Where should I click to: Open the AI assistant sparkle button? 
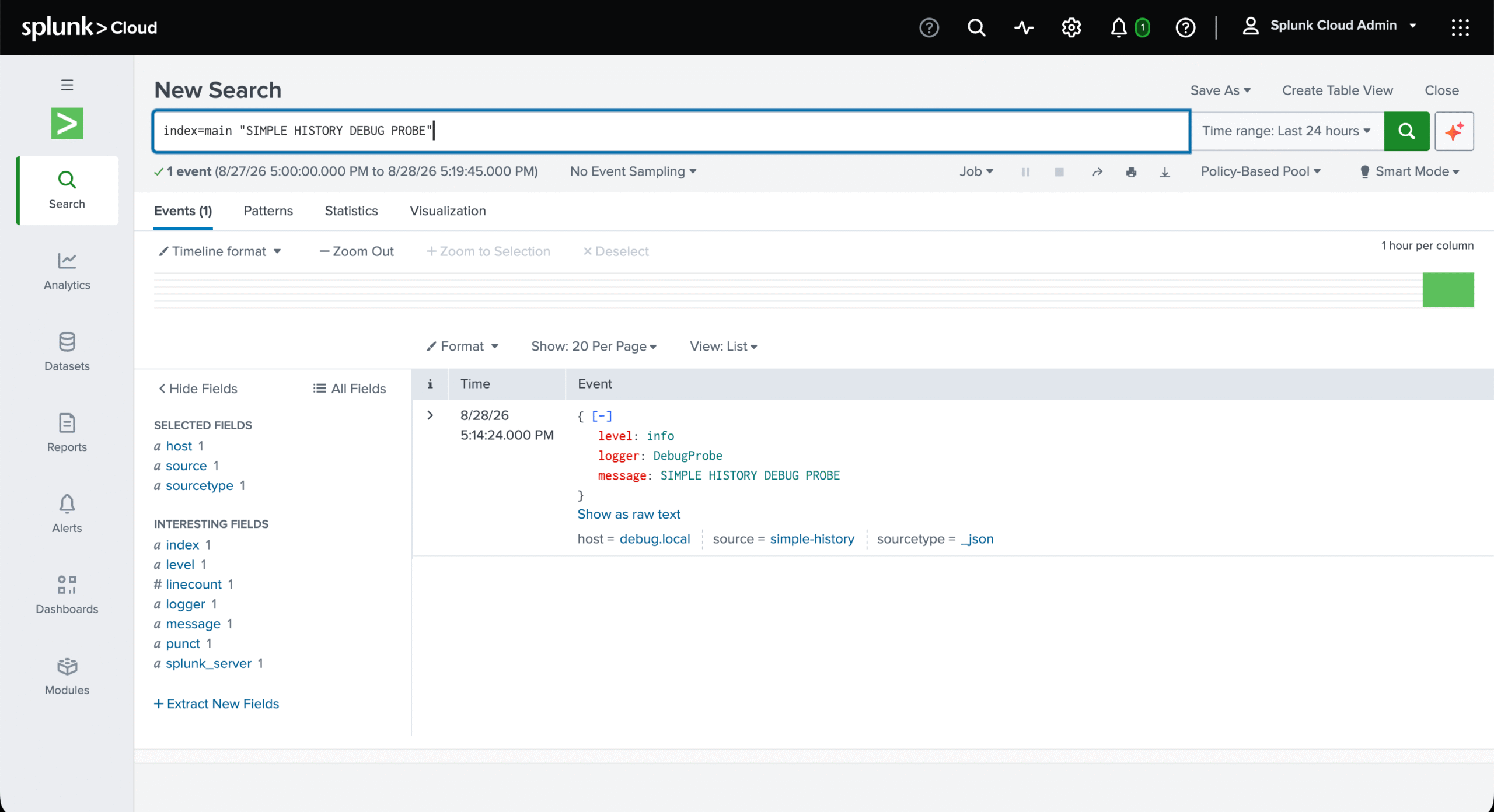tap(1454, 131)
